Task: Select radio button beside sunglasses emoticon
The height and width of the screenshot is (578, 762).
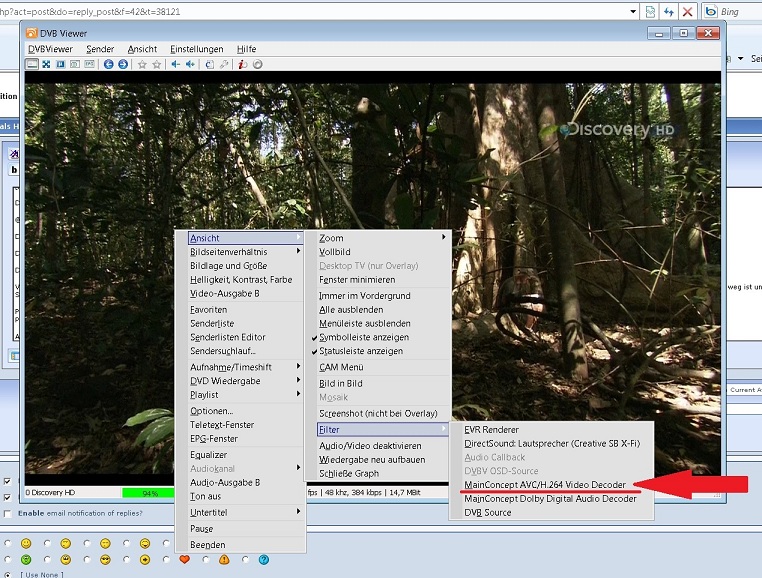Action: (87, 560)
